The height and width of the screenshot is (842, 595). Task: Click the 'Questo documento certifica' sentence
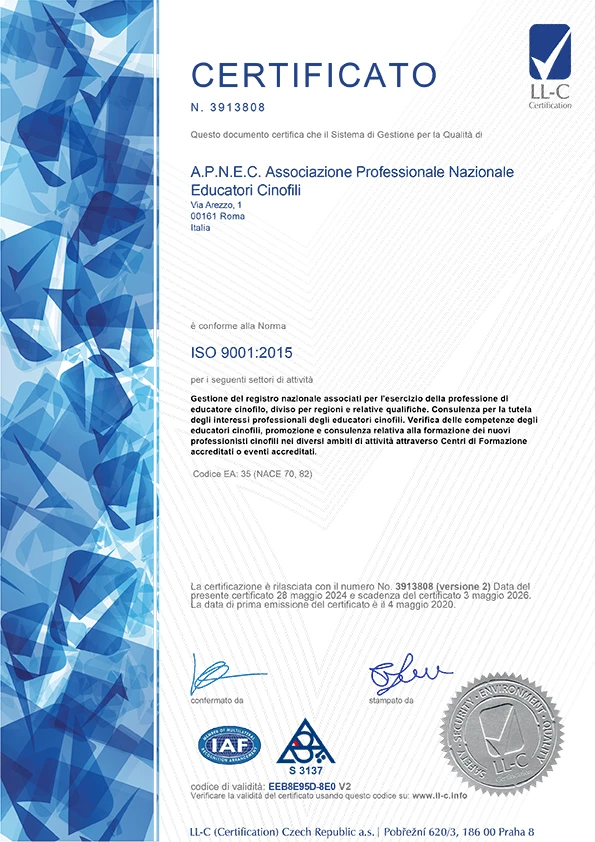336,135
